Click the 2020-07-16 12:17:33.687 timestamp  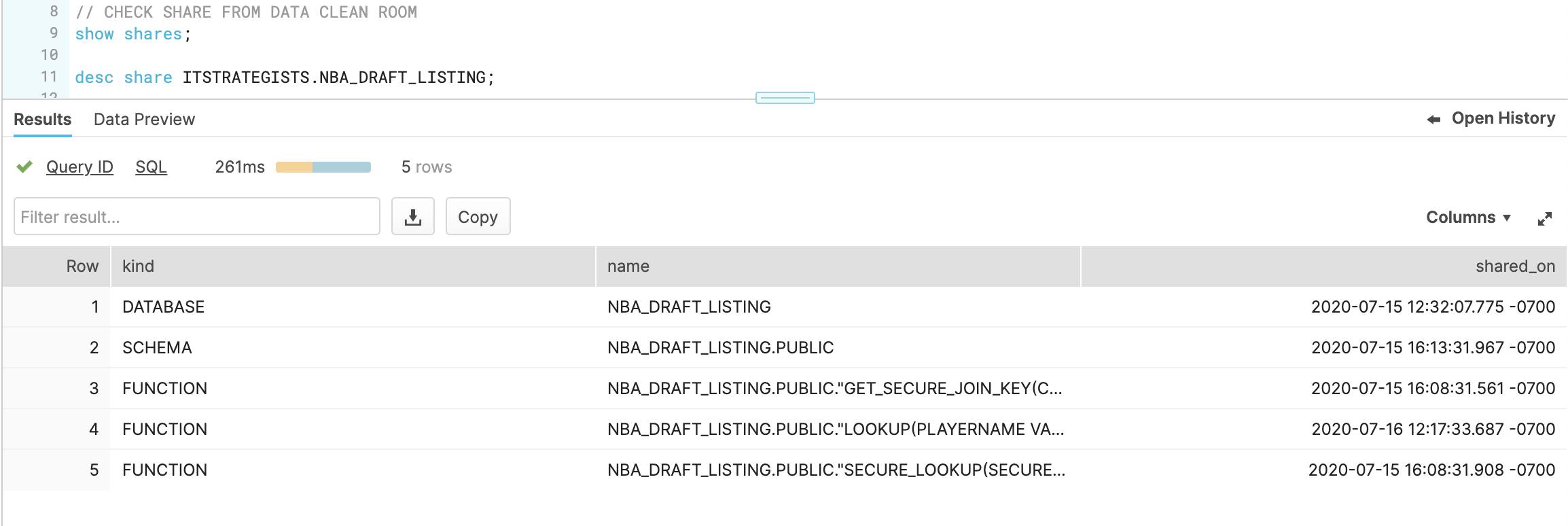(1433, 429)
